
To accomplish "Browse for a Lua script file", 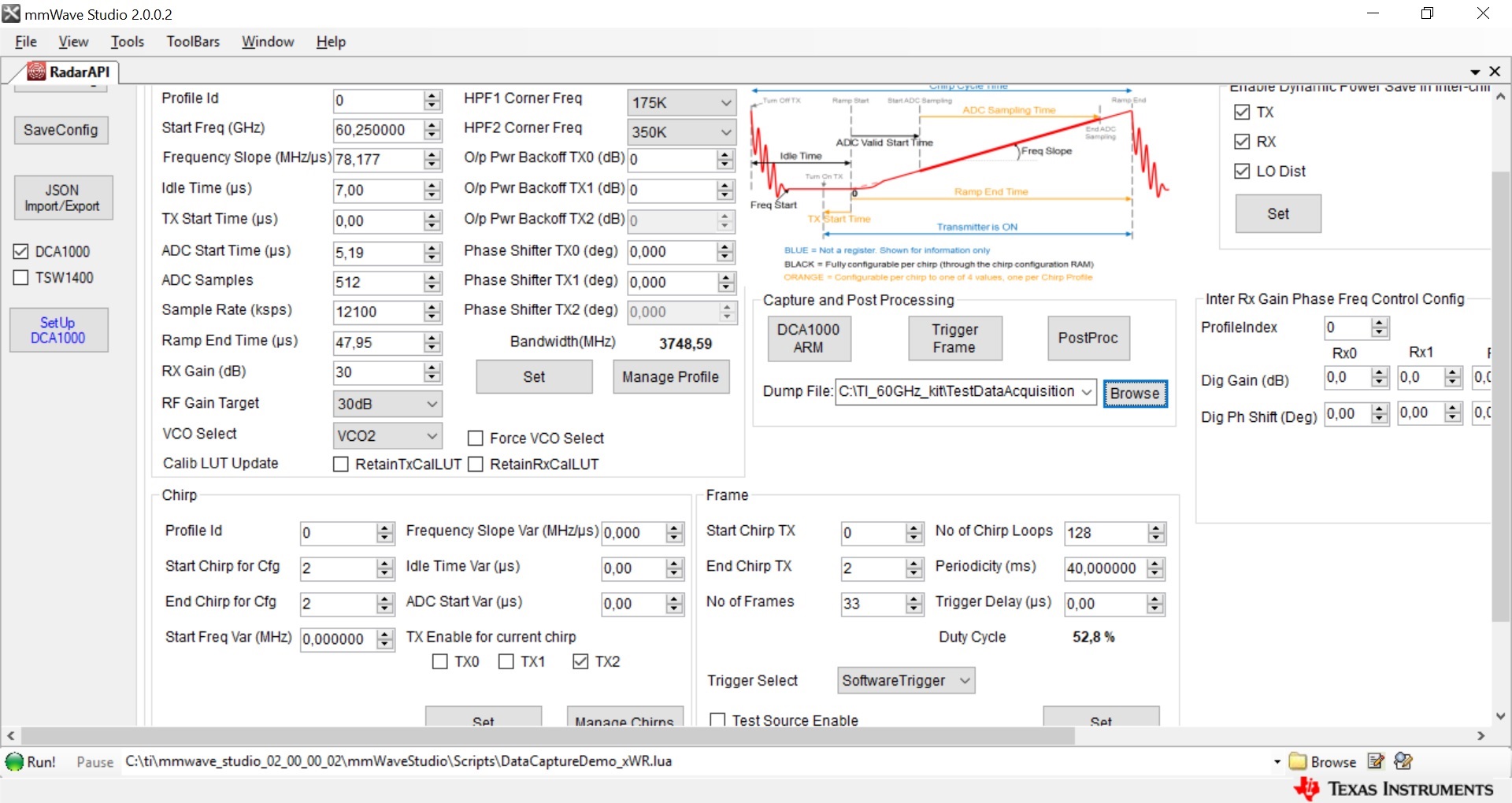I will pos(1323,762).
